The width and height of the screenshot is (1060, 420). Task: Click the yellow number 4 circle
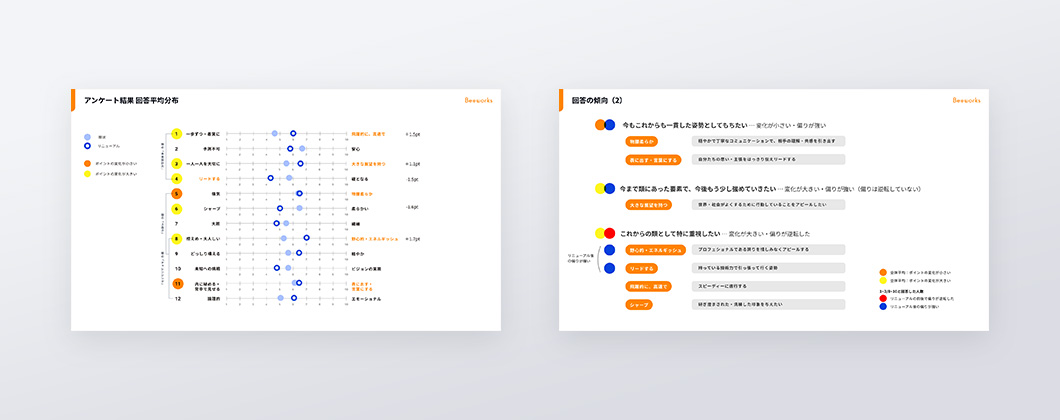tap(176, 178)
